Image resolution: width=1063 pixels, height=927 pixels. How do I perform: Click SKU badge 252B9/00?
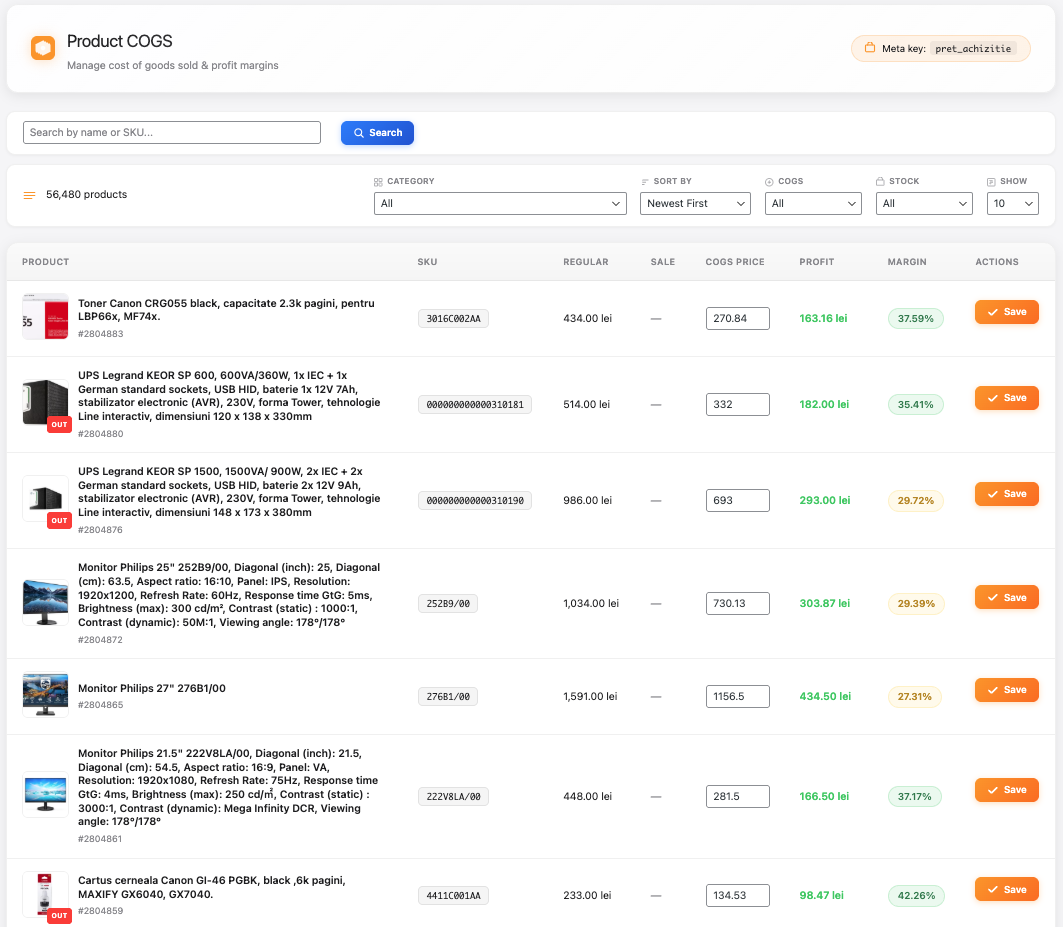point(448,604)
